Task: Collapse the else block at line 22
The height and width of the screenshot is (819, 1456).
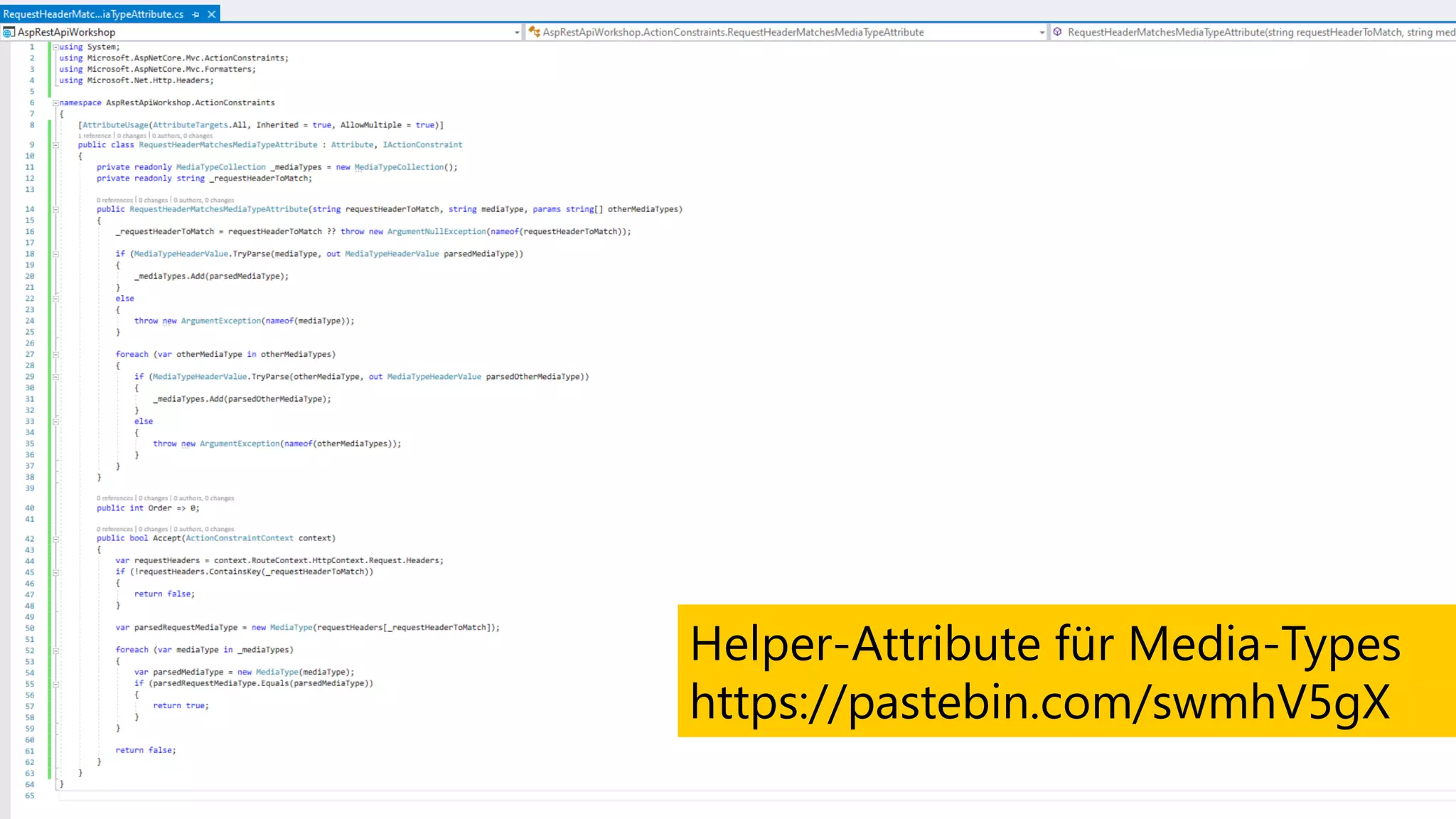Action: click(x=55, y=299)
